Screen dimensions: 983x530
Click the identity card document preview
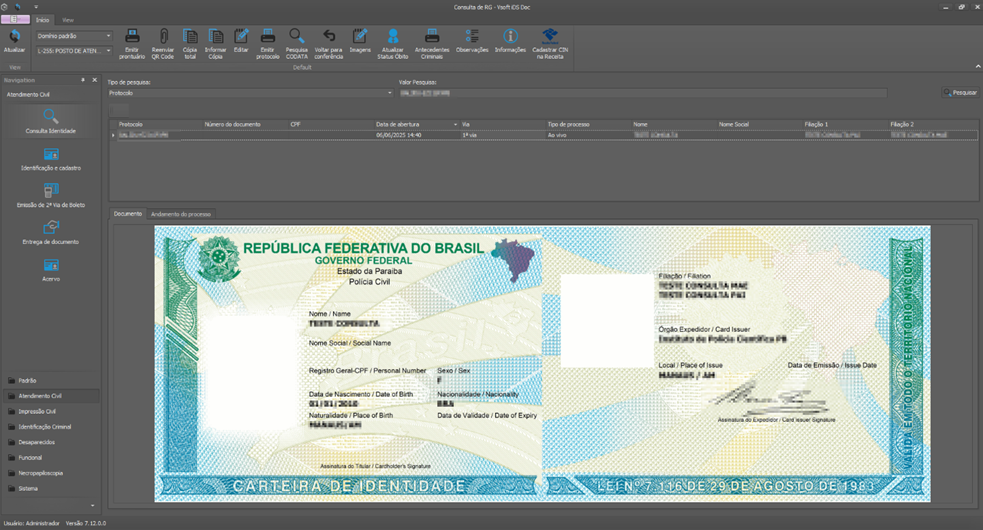(542, 364)
